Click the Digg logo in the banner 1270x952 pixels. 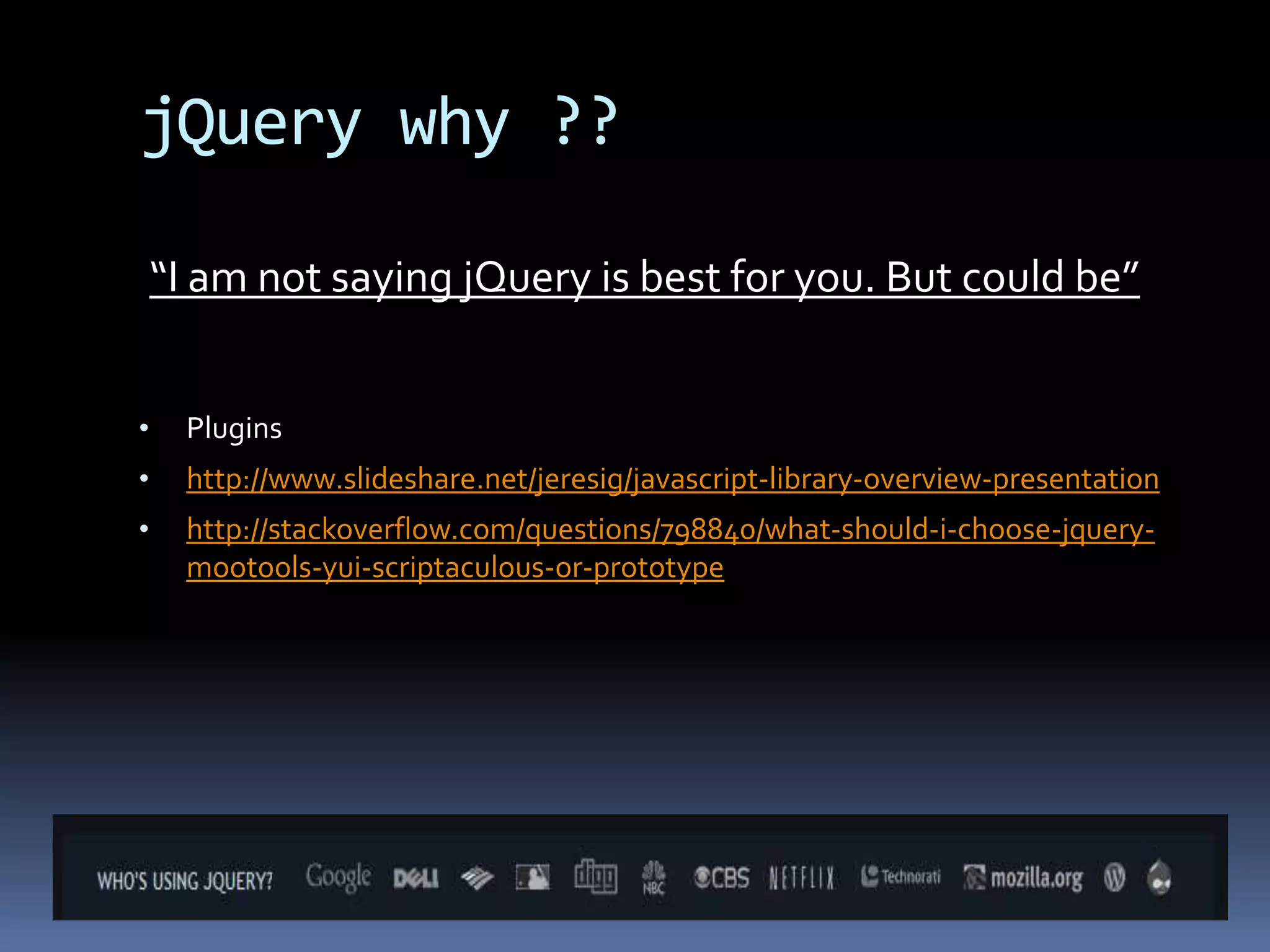(595, 876)
